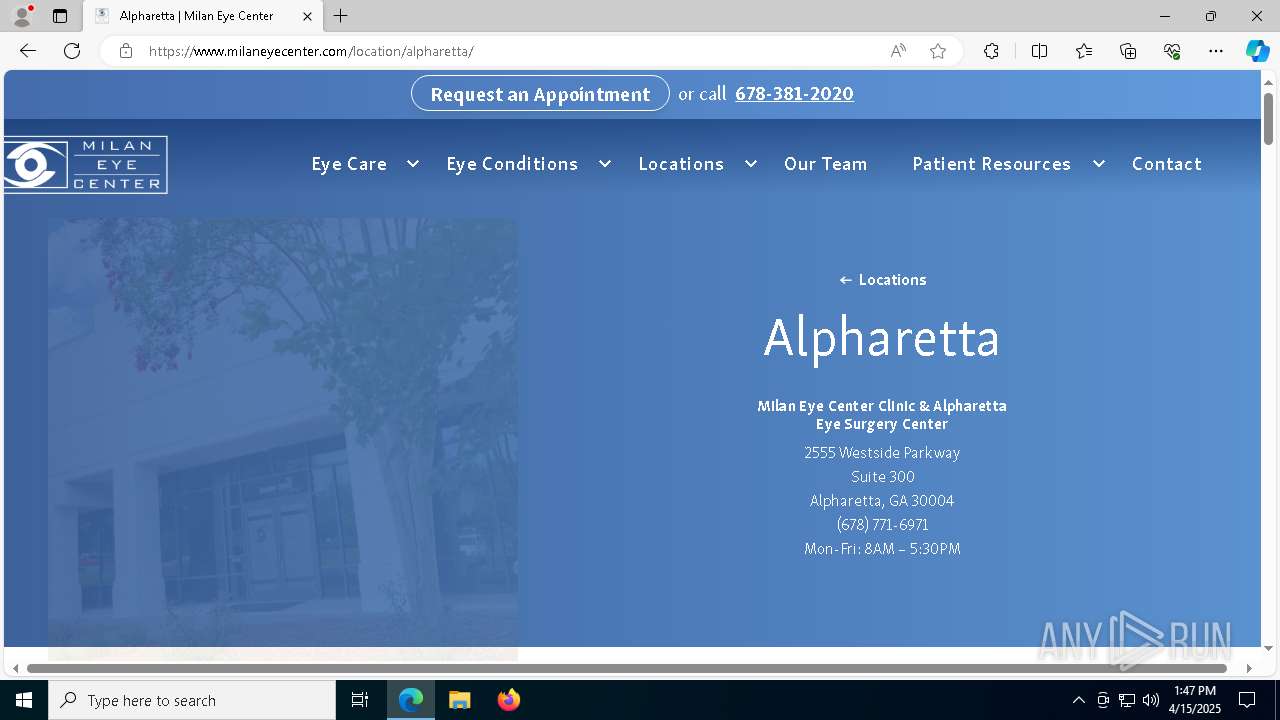Click the scroll right arrow
Image resolution: width=1280 pixels, height=720 pixels.
click(1248, 668)
